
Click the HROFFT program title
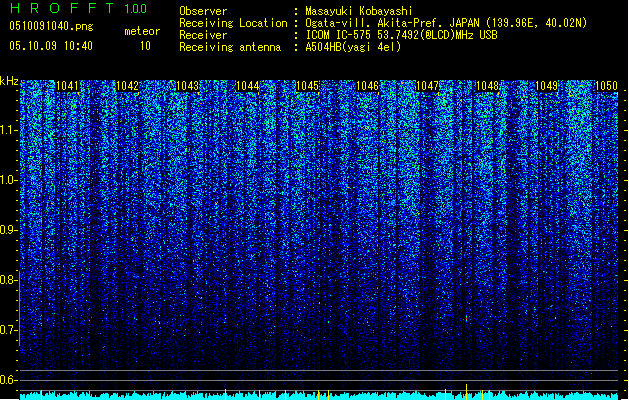coord(62,8)
